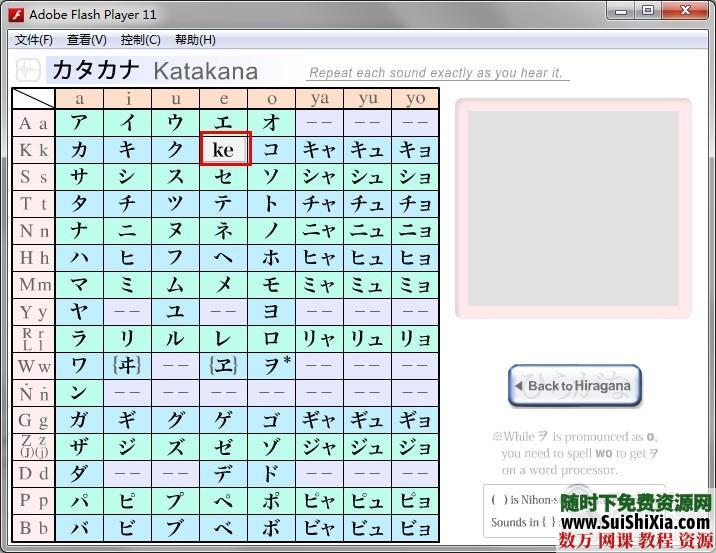This screenshot has height=553, width=716.
Task: Click the Flash Player icon in the title bar
Action: (x=15, y=14)
